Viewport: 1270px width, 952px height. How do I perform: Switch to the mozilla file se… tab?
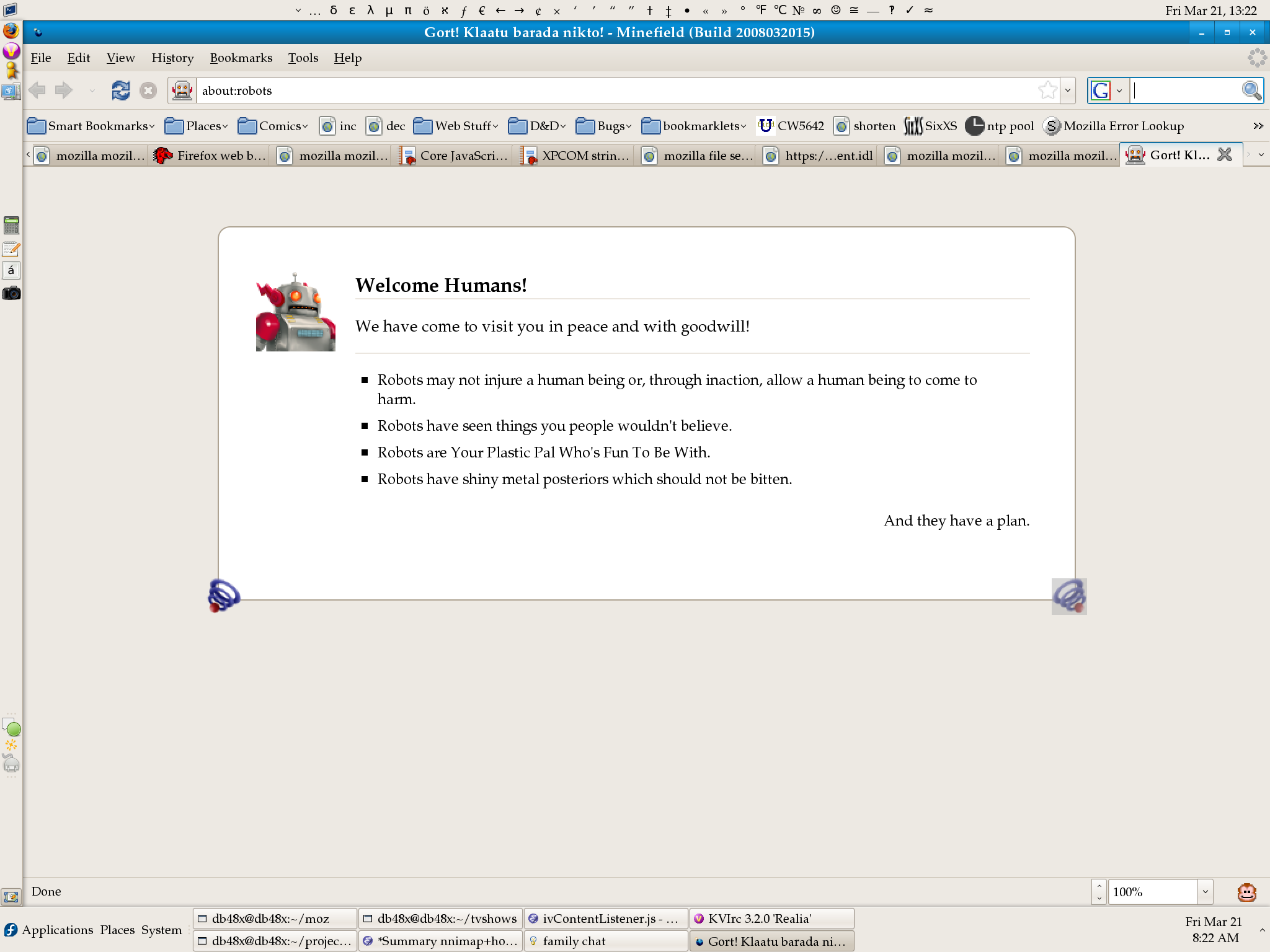pos(696,155)
